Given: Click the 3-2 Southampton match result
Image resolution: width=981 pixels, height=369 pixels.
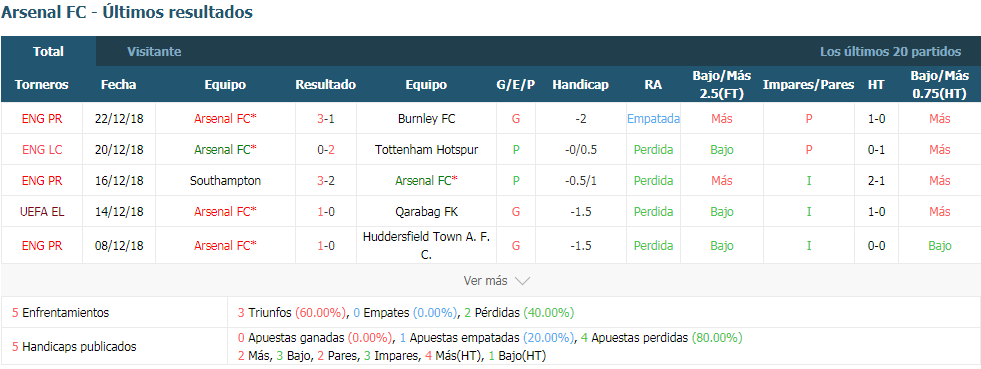Looking at the screenshot, I should [325, 181].
